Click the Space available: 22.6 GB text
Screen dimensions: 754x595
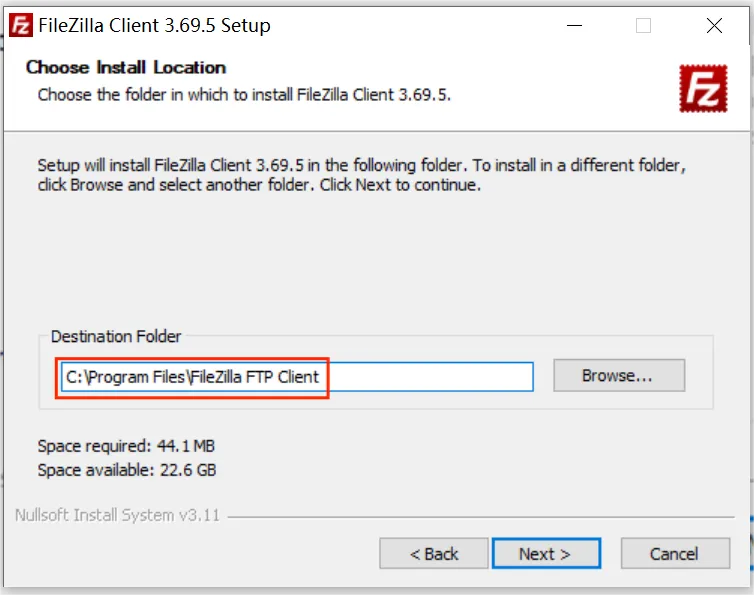[x=127, y=470]
